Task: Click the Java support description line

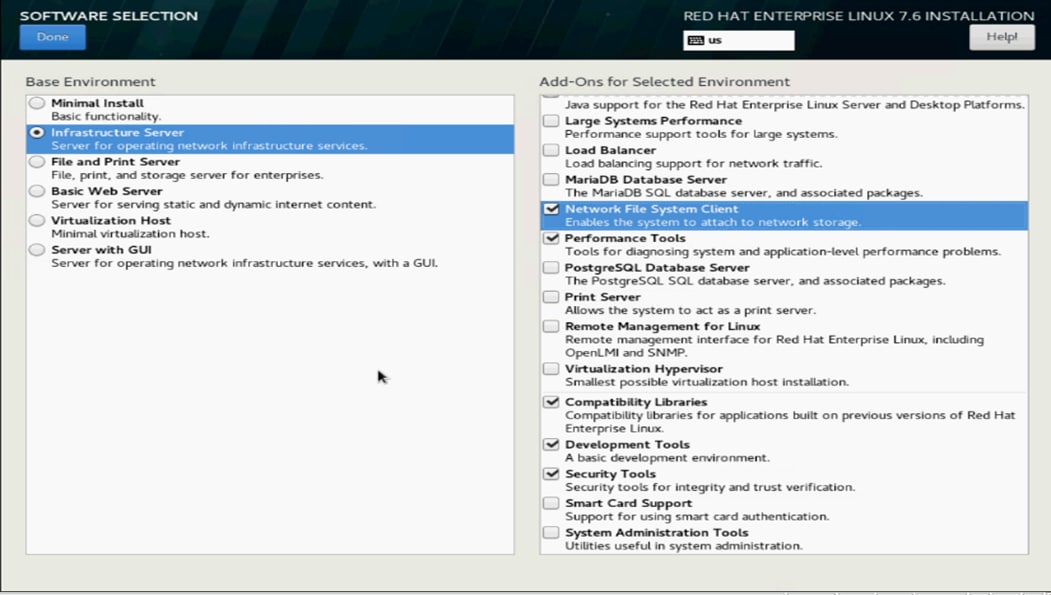Action: (x=795, y=105)
